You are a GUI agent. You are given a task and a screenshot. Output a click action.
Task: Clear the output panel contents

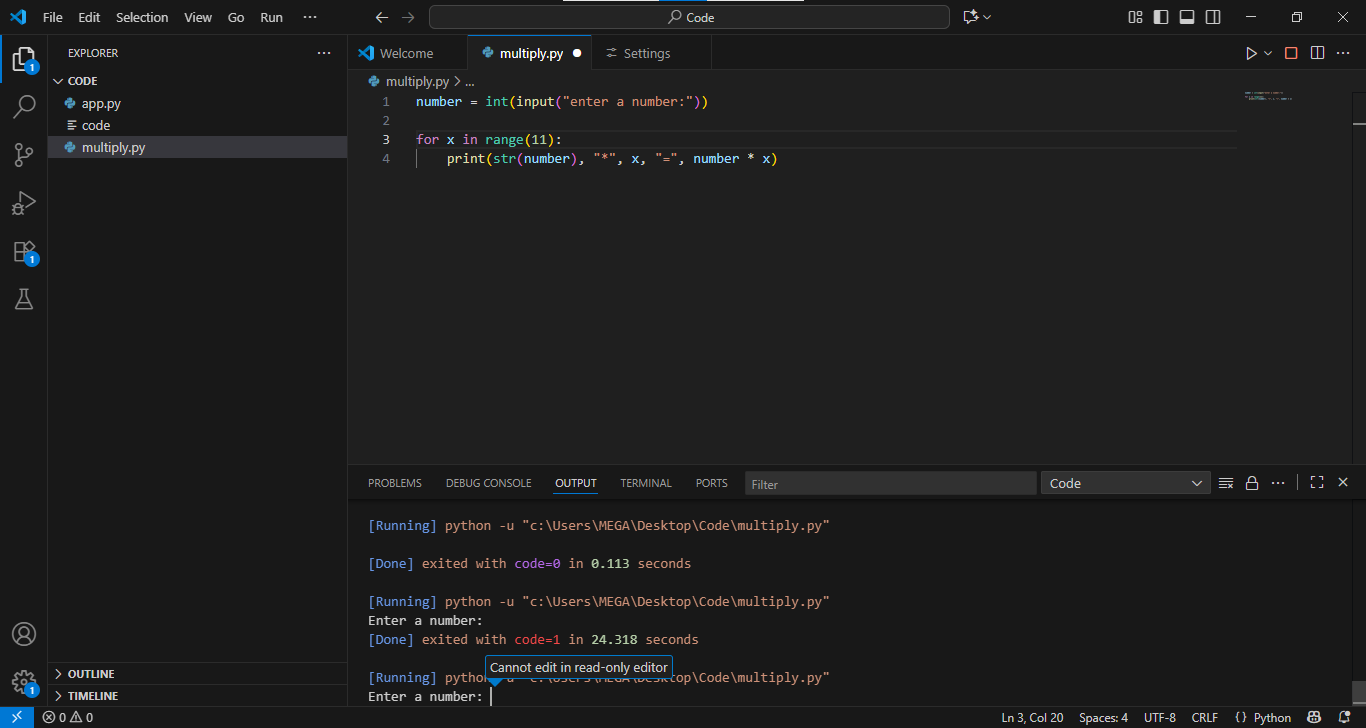[1226, 483]
